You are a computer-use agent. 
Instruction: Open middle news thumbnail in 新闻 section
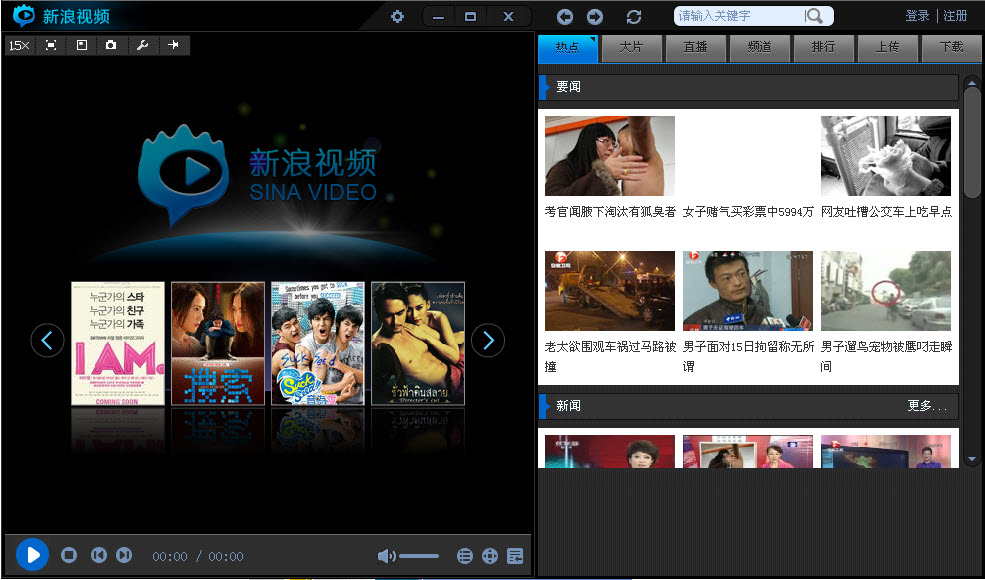(748, 451)
